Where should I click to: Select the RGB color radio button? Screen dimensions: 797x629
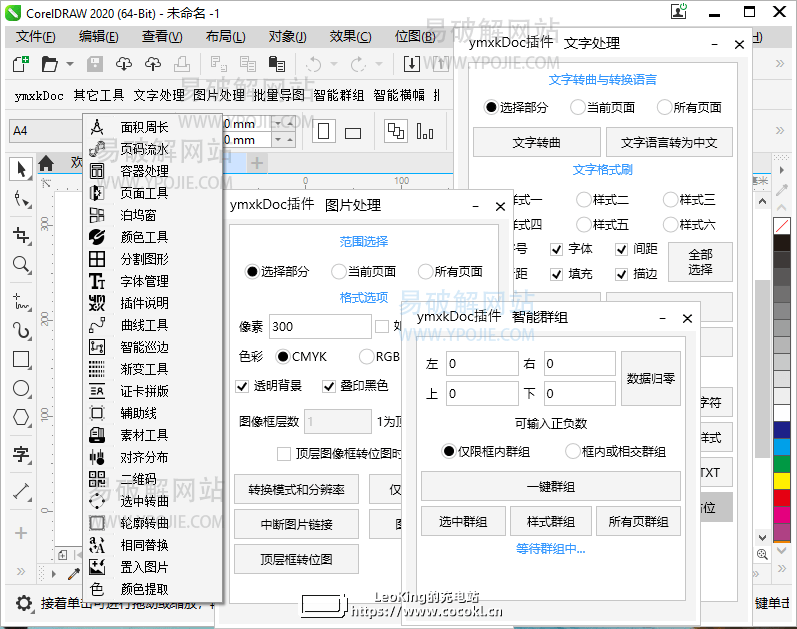point(366,356)
